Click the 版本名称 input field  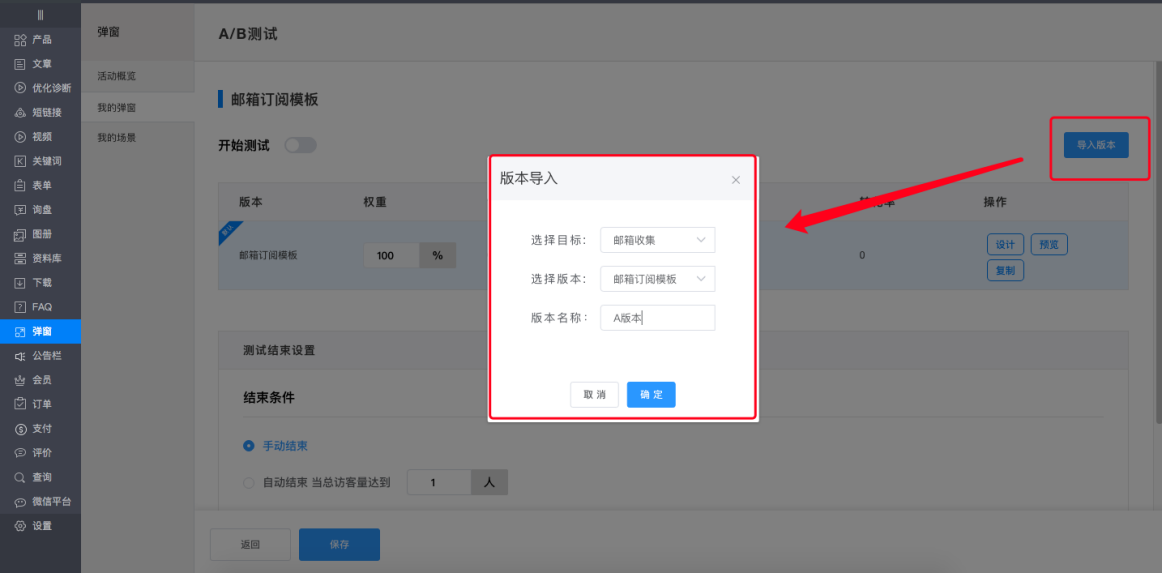pyautogui.click(x=658, y=318)
